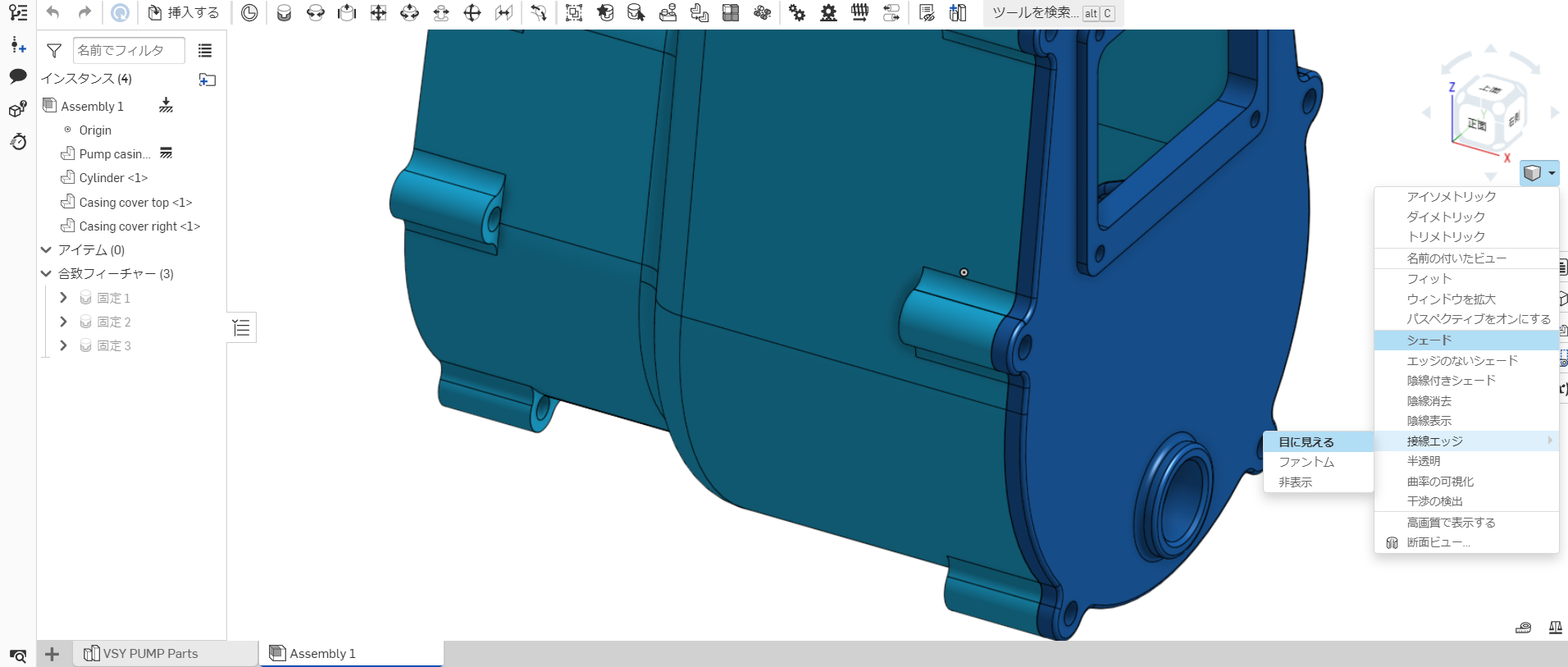The width and height of the screenshot is (1568, 667).
Task: Open 断面ビュー from the view menu
Action: click(1438, 542)
